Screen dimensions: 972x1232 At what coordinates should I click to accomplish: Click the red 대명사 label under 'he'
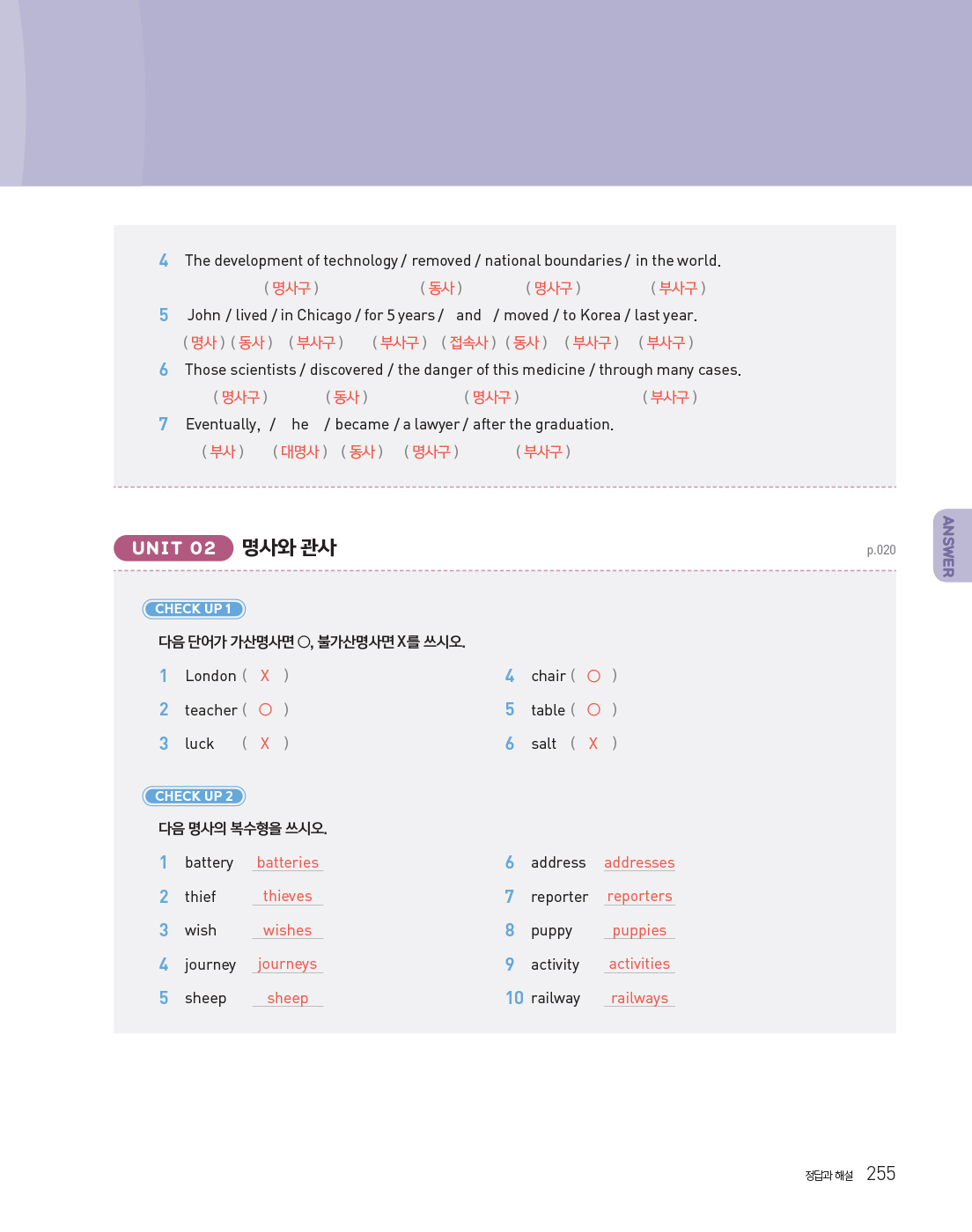(x=300, y=451)
